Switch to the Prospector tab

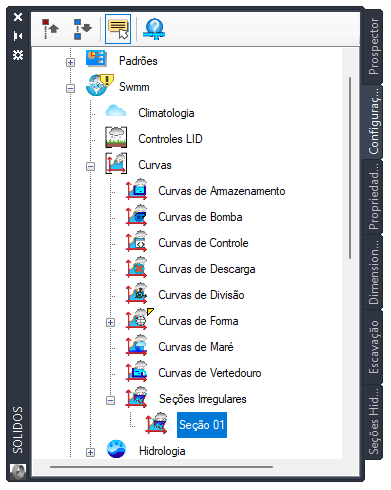click(x=373, y=47)
